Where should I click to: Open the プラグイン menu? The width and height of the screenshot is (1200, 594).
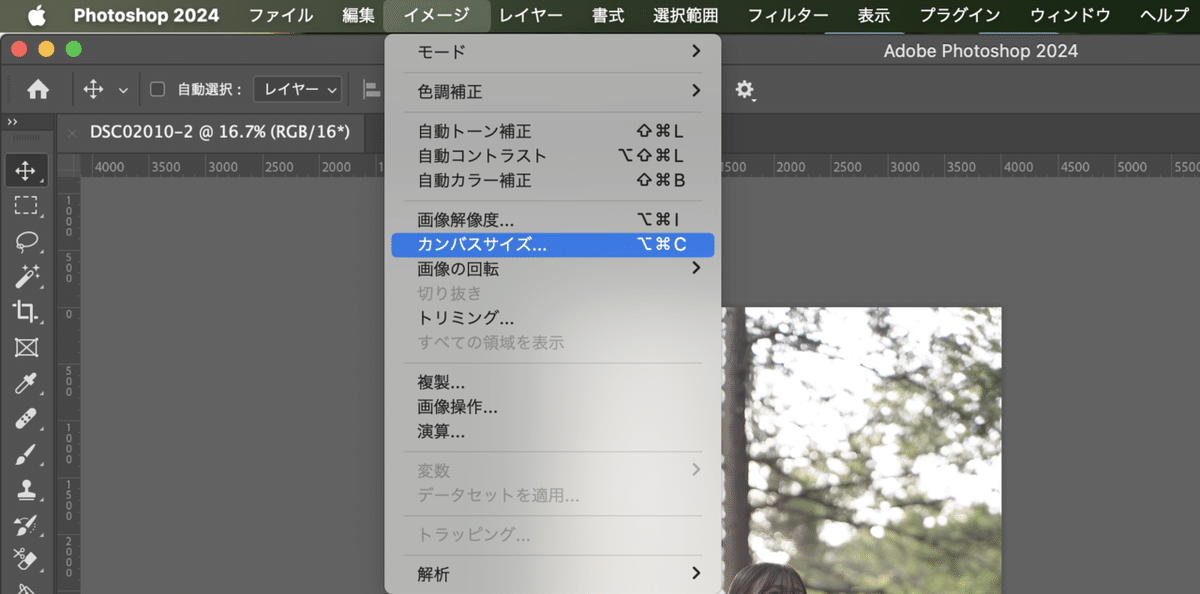[959, 15]
